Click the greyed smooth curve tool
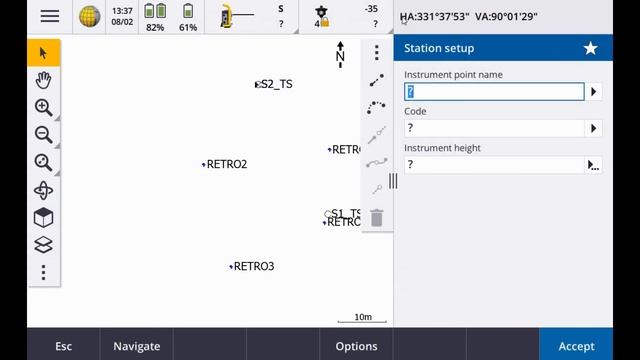Viewport: 640px width, 360px height. point(377,163)
